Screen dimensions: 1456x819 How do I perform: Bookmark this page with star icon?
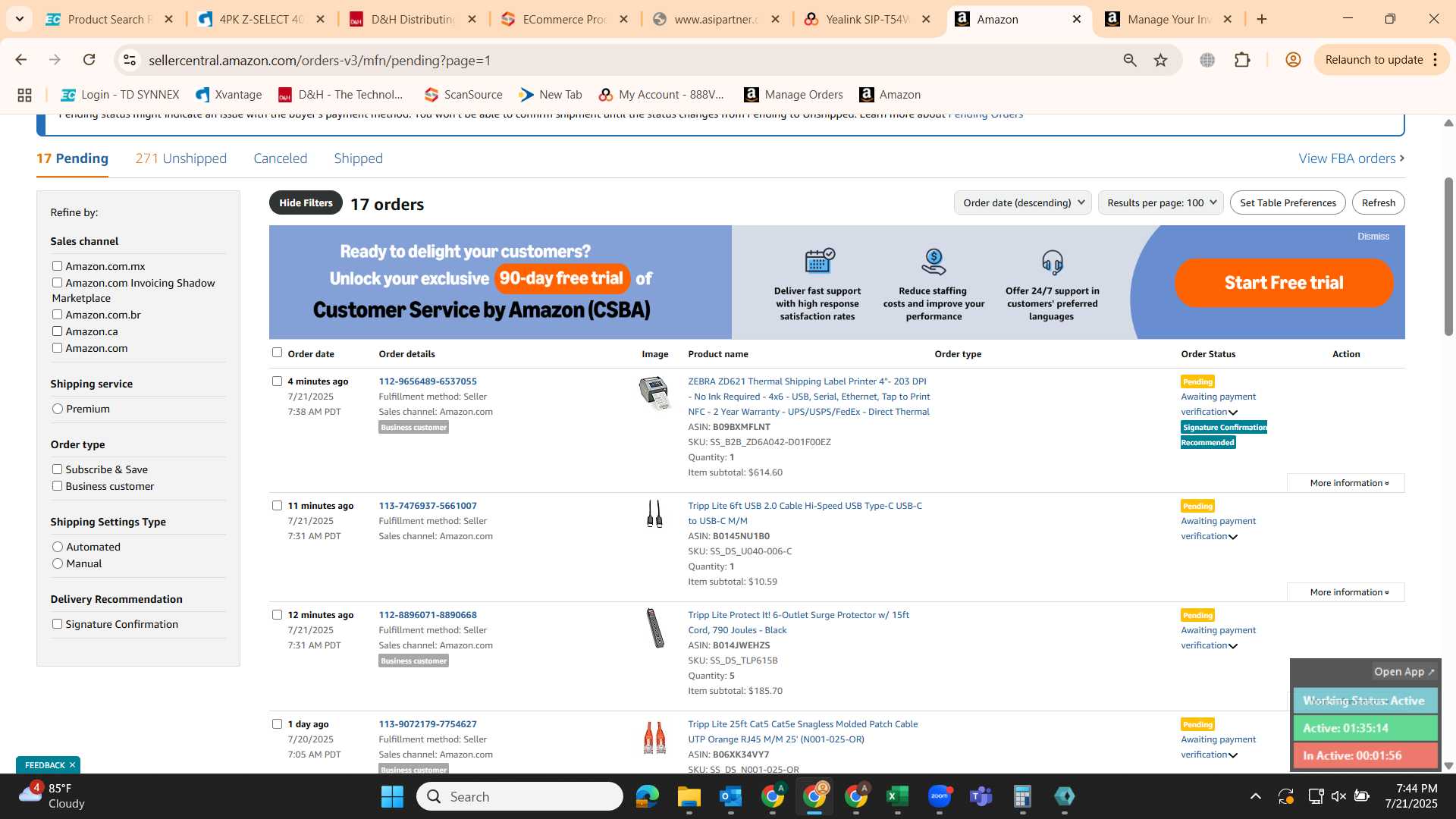pyautogui.click(x=1160, y=60)
